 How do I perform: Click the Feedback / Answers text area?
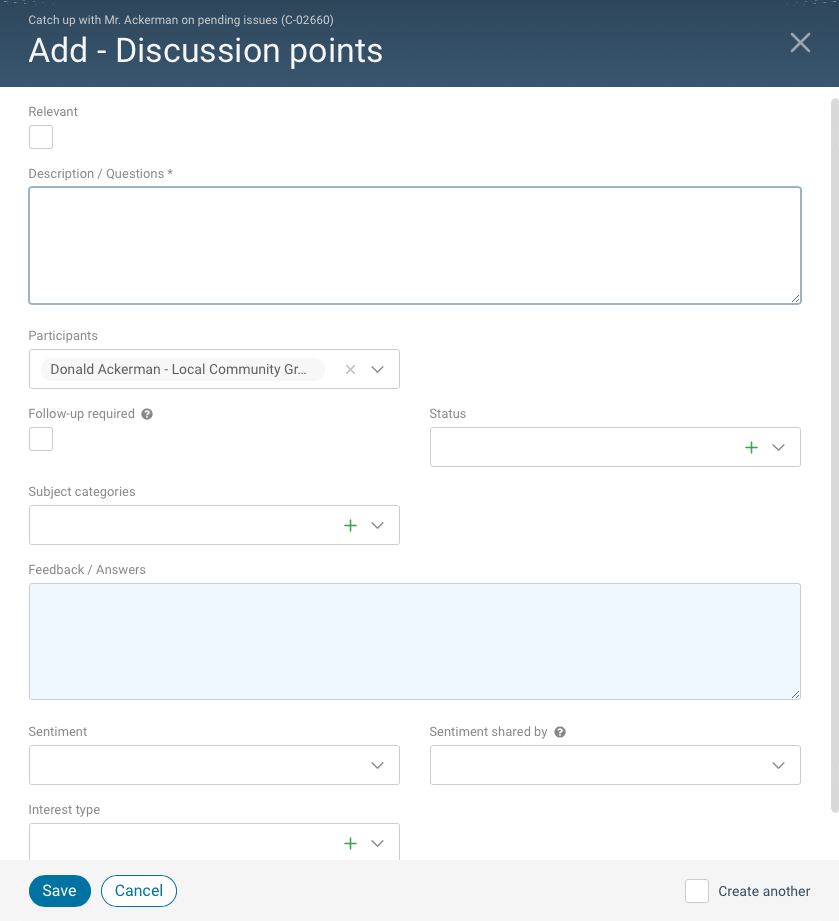tap(415, 640)
